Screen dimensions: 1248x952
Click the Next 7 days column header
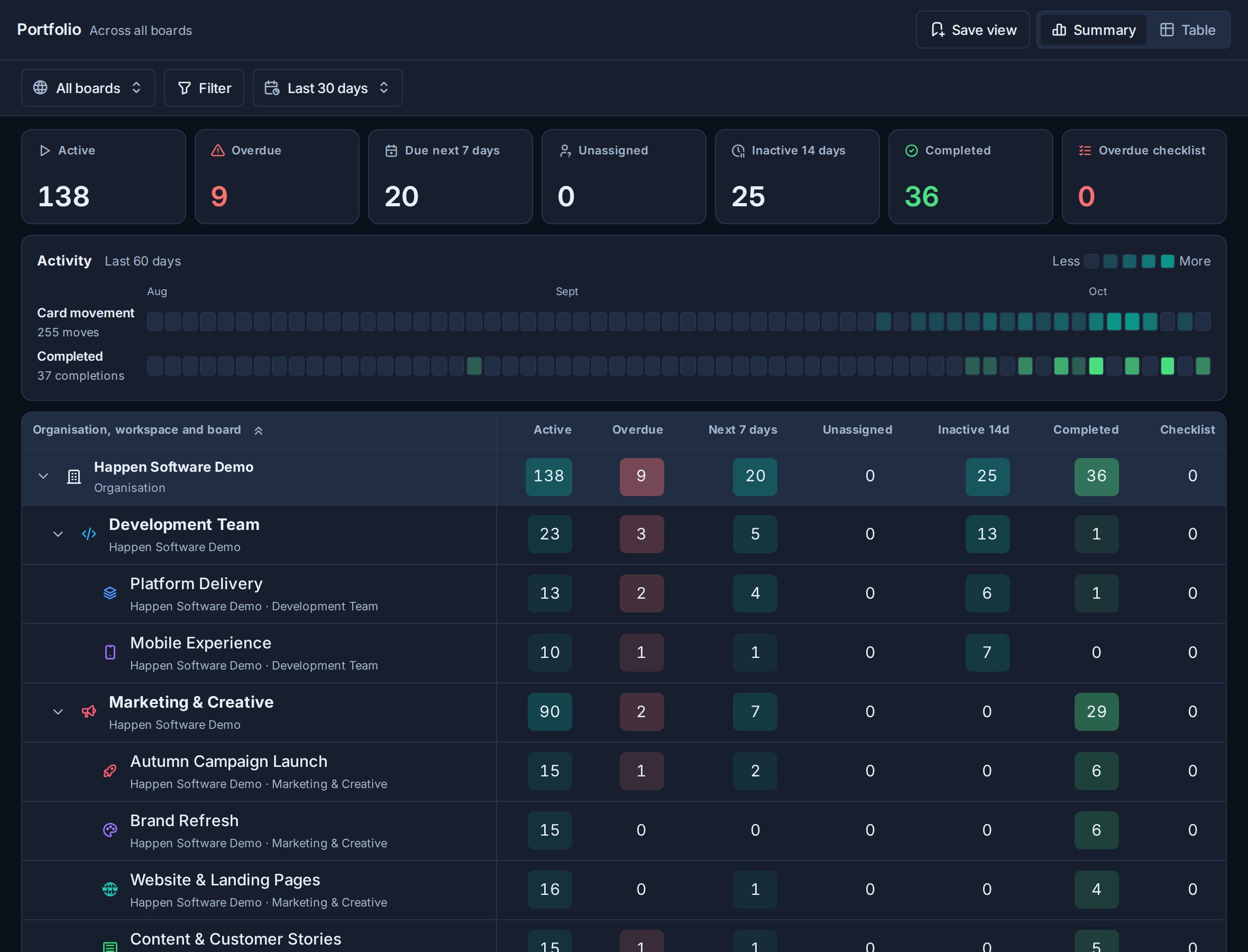pyautogui.click(x=742, y=429)
